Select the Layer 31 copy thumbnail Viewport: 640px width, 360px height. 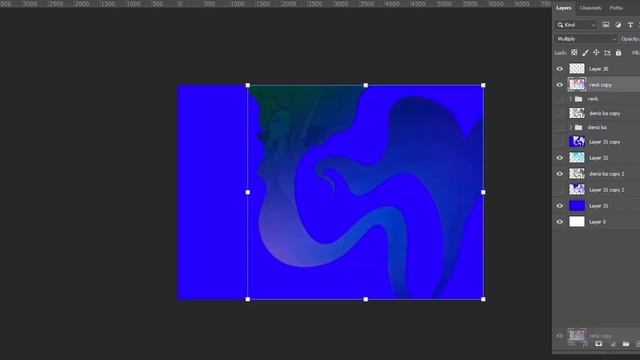(x=577, y=142)
